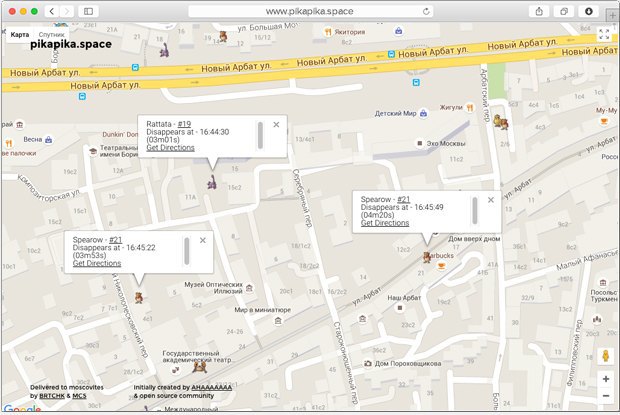Close the Spearow popup disappearing at 16:45:22
This screenshot has width=620, height=415.
tap(203, 240)
